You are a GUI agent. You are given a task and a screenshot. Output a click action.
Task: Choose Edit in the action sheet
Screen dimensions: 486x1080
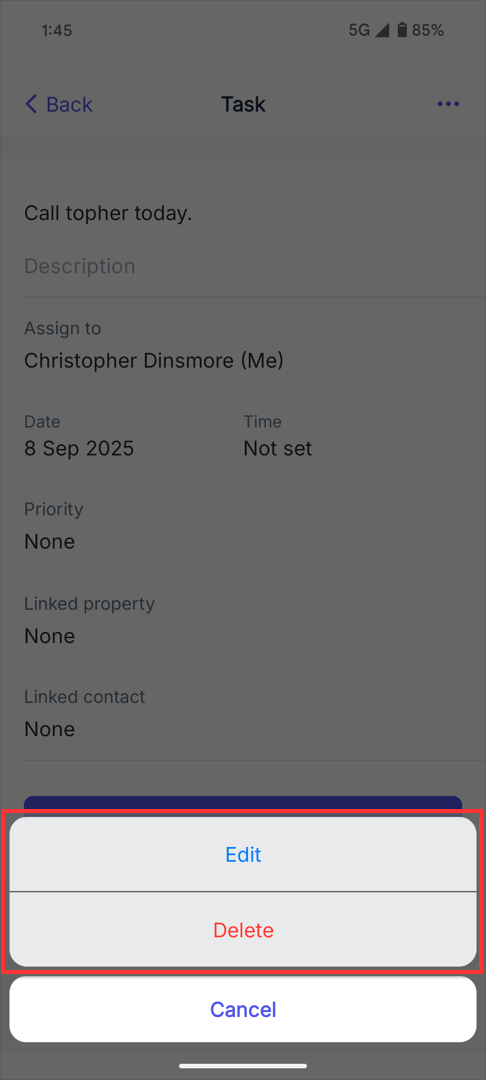(x=243, y=854)
